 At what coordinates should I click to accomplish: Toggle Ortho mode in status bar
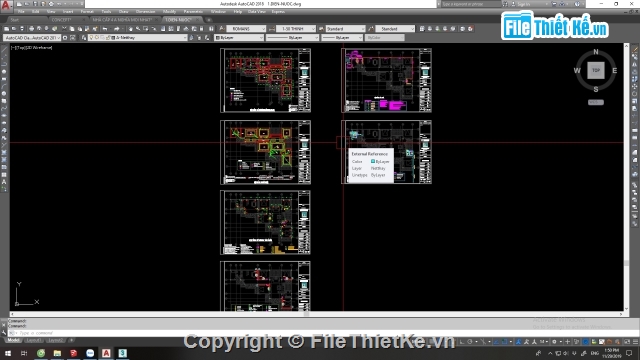tap(462, 342)
